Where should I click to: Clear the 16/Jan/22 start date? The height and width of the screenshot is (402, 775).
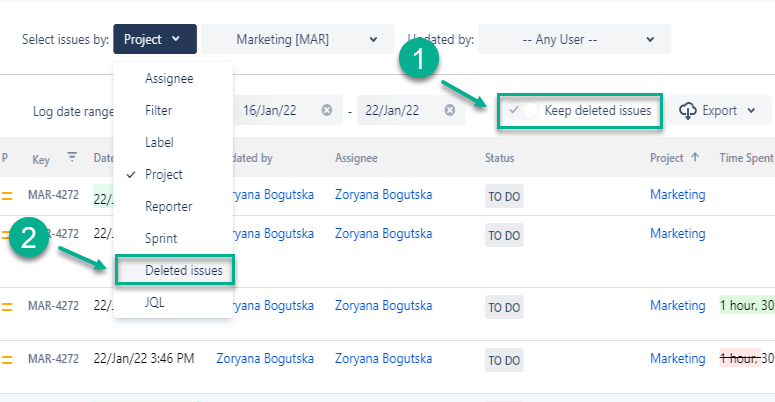click(326, 110)
